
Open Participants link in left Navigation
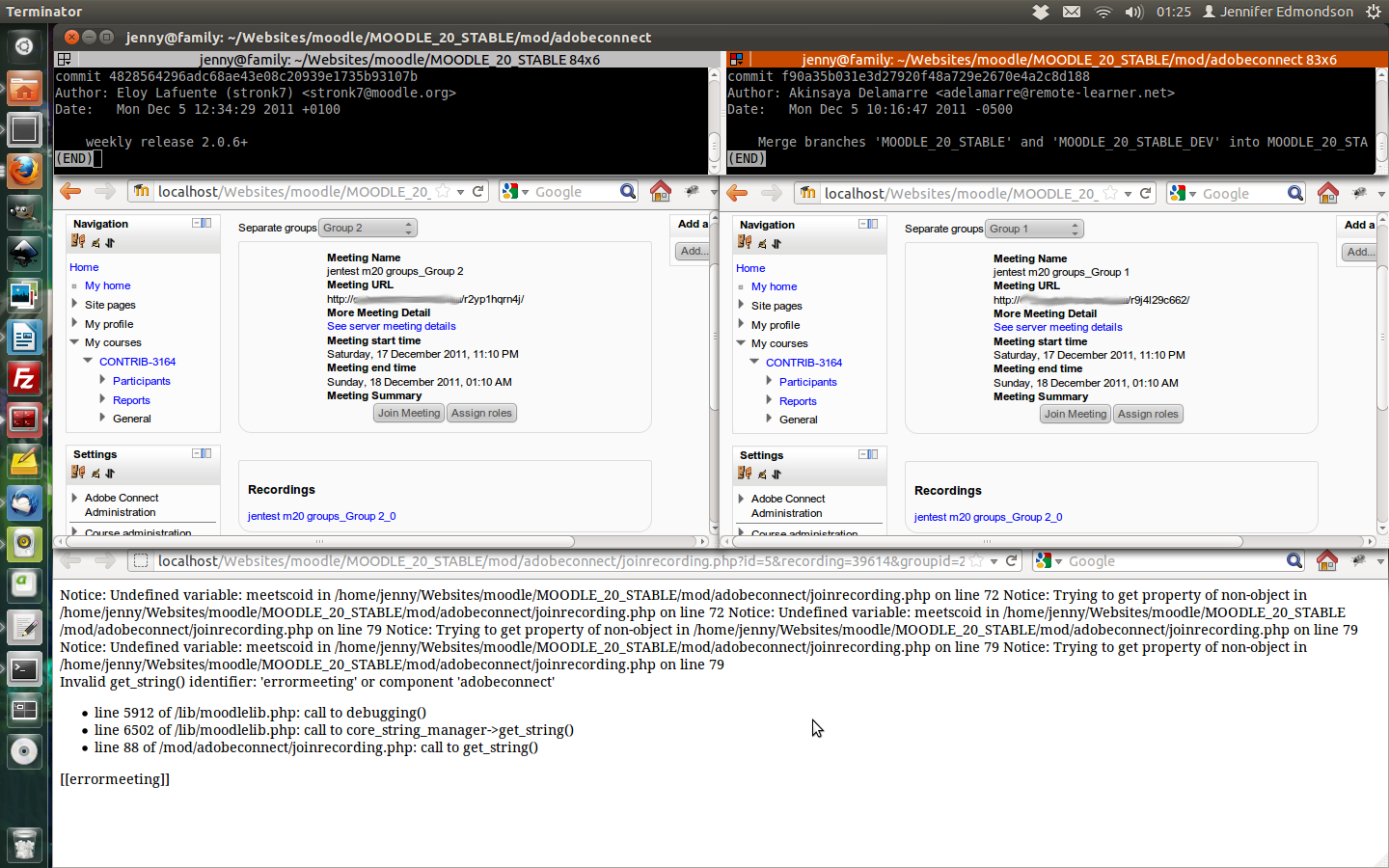point(142,381)
